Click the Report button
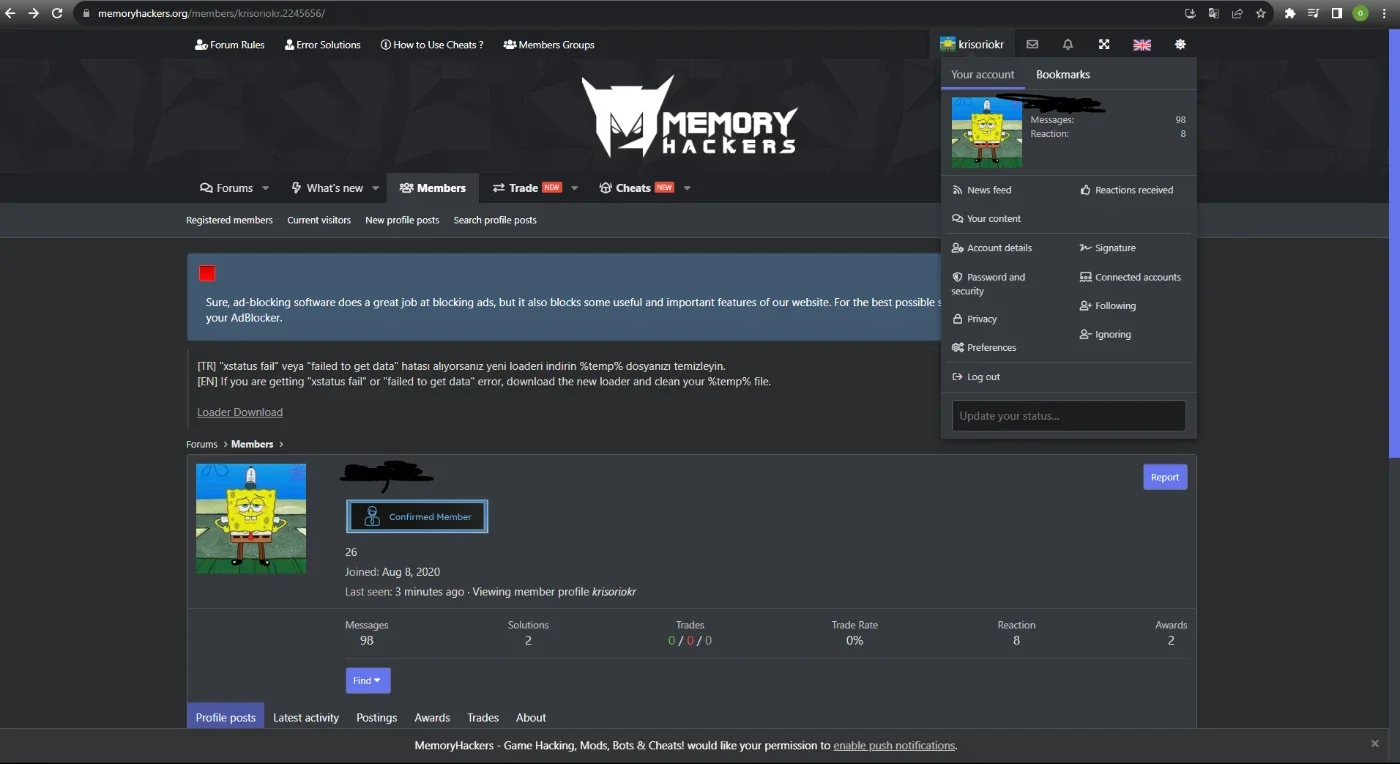This screenshot has width=1400, height=764. pos(1165,477)
